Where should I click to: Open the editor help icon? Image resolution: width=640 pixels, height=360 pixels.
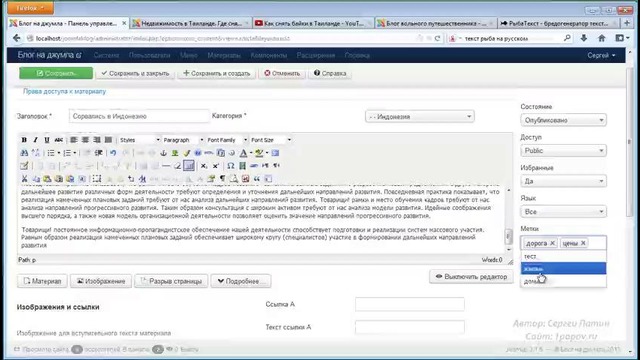coord(198,153)
